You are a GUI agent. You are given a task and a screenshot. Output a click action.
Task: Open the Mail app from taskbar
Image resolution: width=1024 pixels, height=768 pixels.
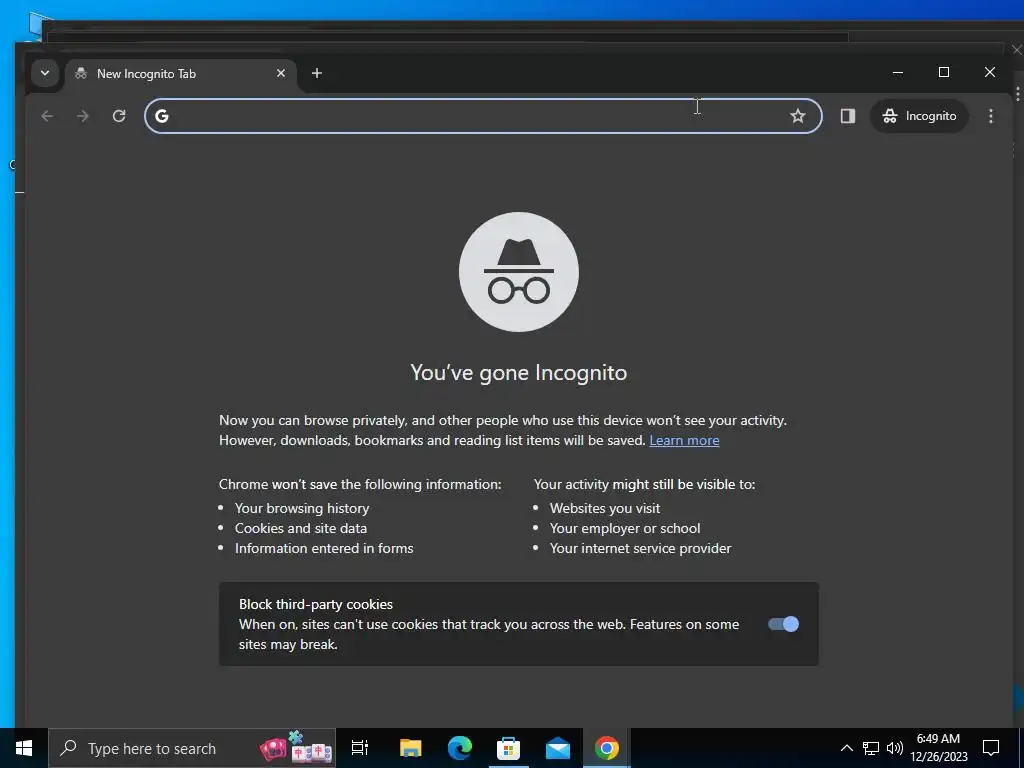558,748
